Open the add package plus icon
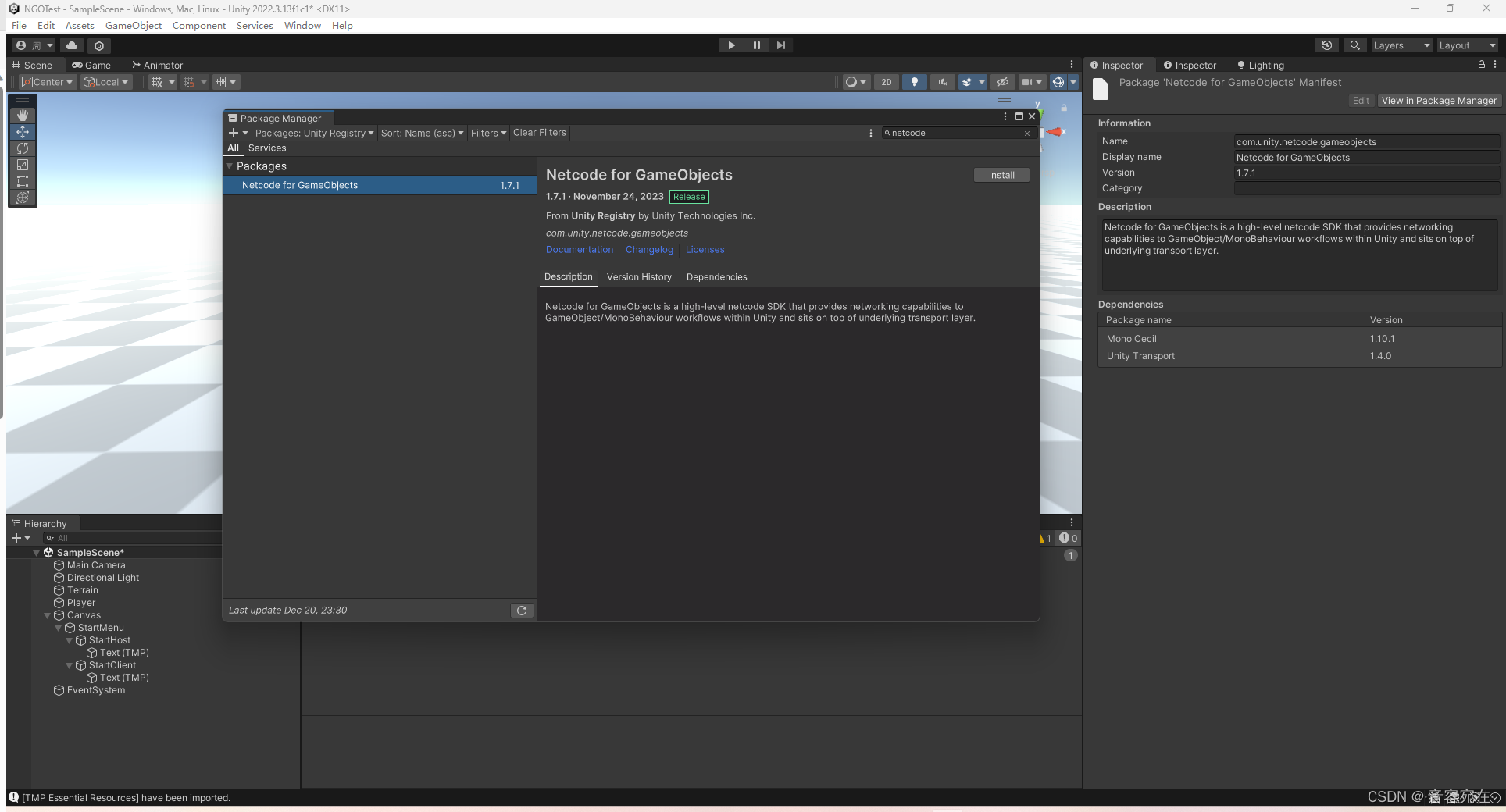Viewport: 1506px width, 812px height. pyautogui.click(x=234, y=133)
